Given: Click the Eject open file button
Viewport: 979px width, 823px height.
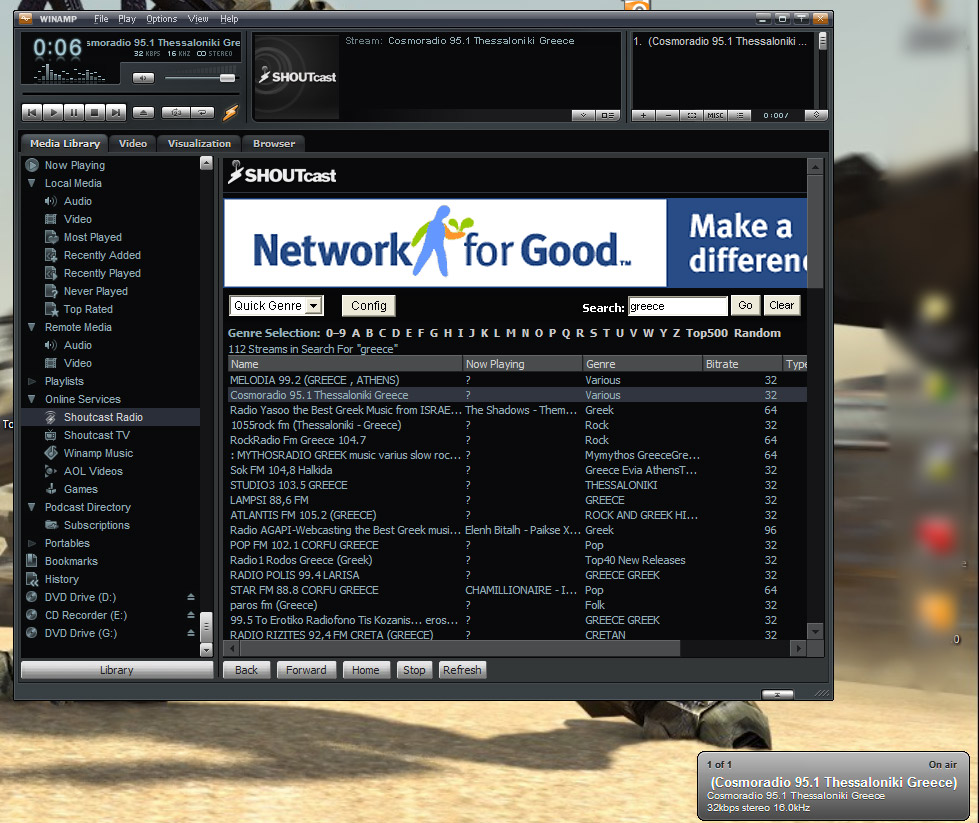Looking at the screenshot, I should (143, 112).
